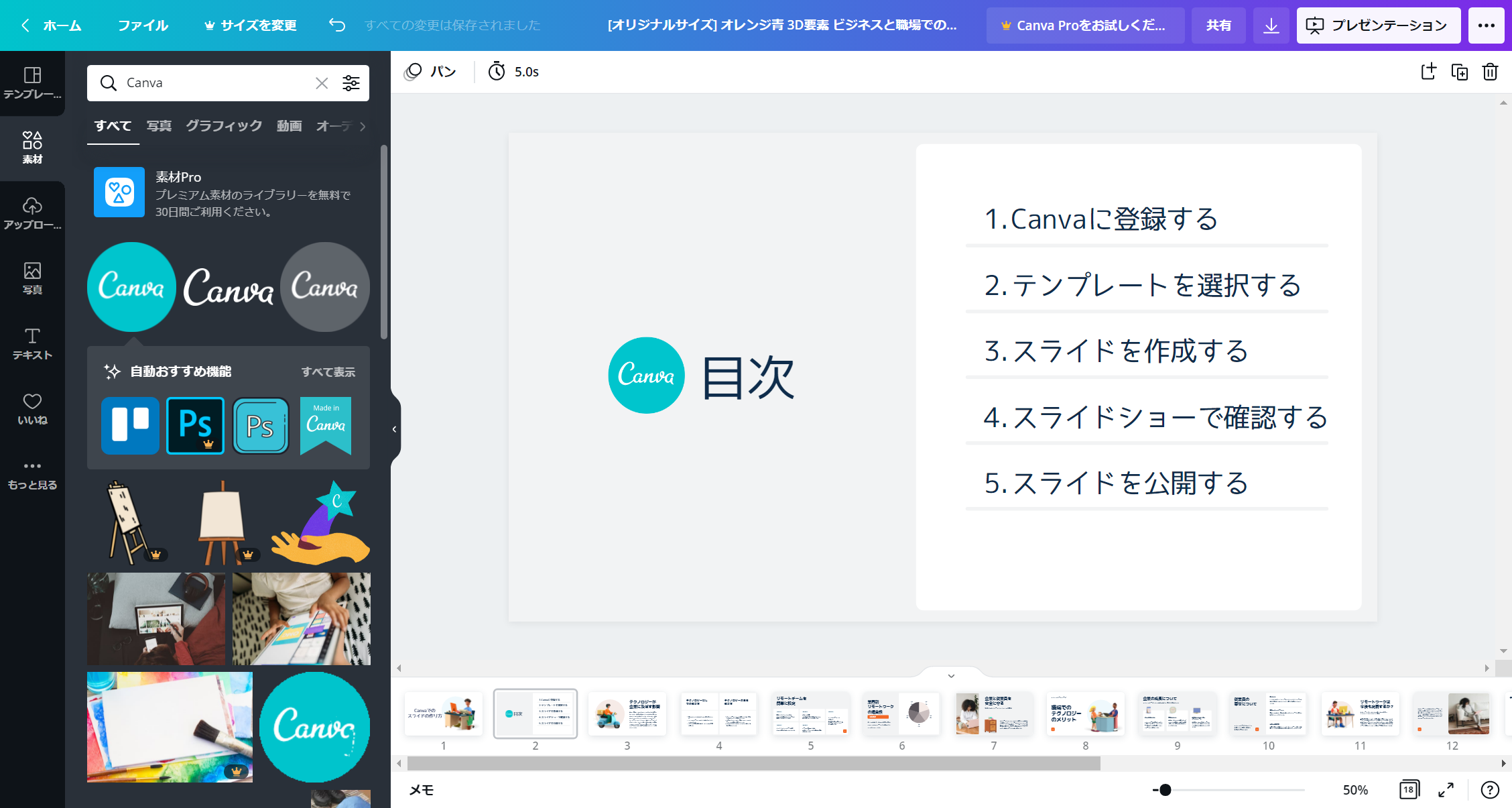
Task: Select the すべて tab
Action: point(113,126)
